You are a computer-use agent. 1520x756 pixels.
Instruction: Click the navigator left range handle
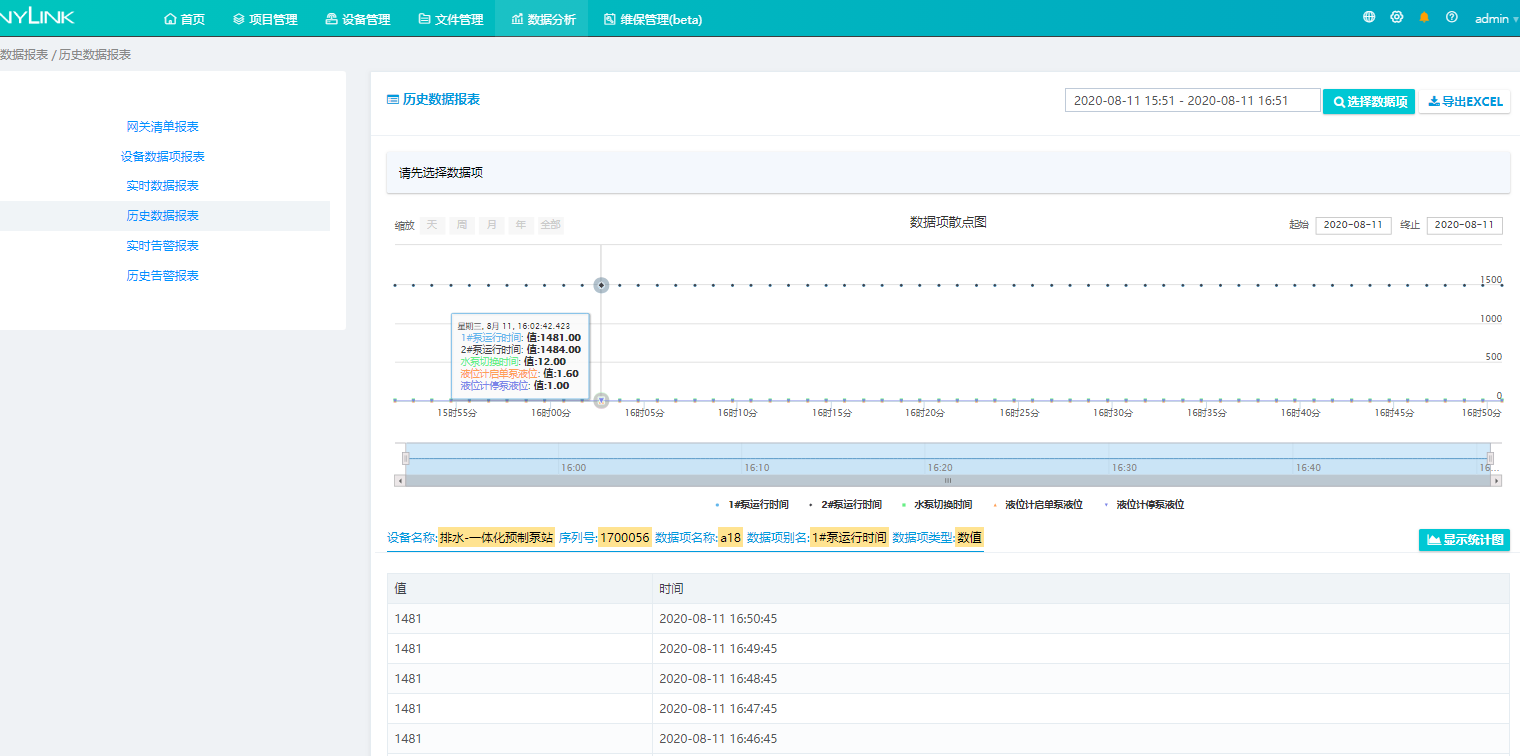[406, 458]
